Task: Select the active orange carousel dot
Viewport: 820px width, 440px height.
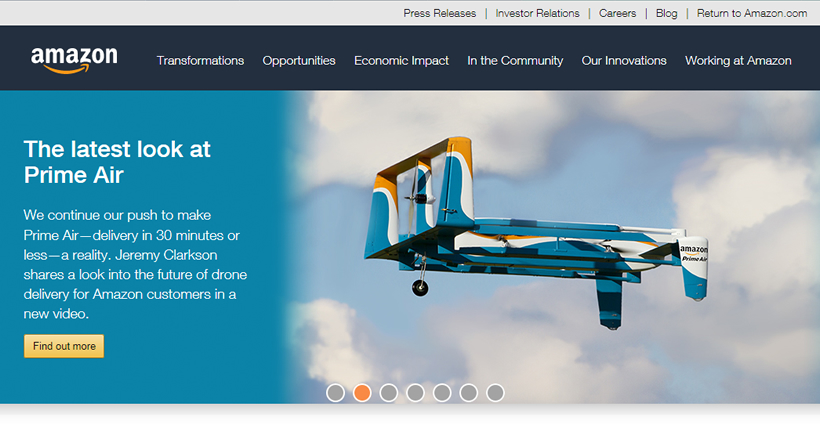Action: [x=362, y=393]
